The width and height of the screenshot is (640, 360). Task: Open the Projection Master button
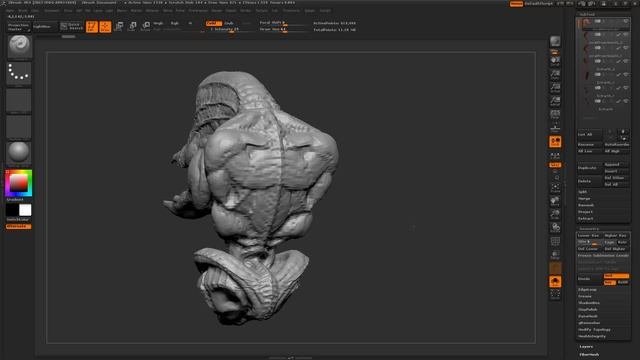[19, 27]
